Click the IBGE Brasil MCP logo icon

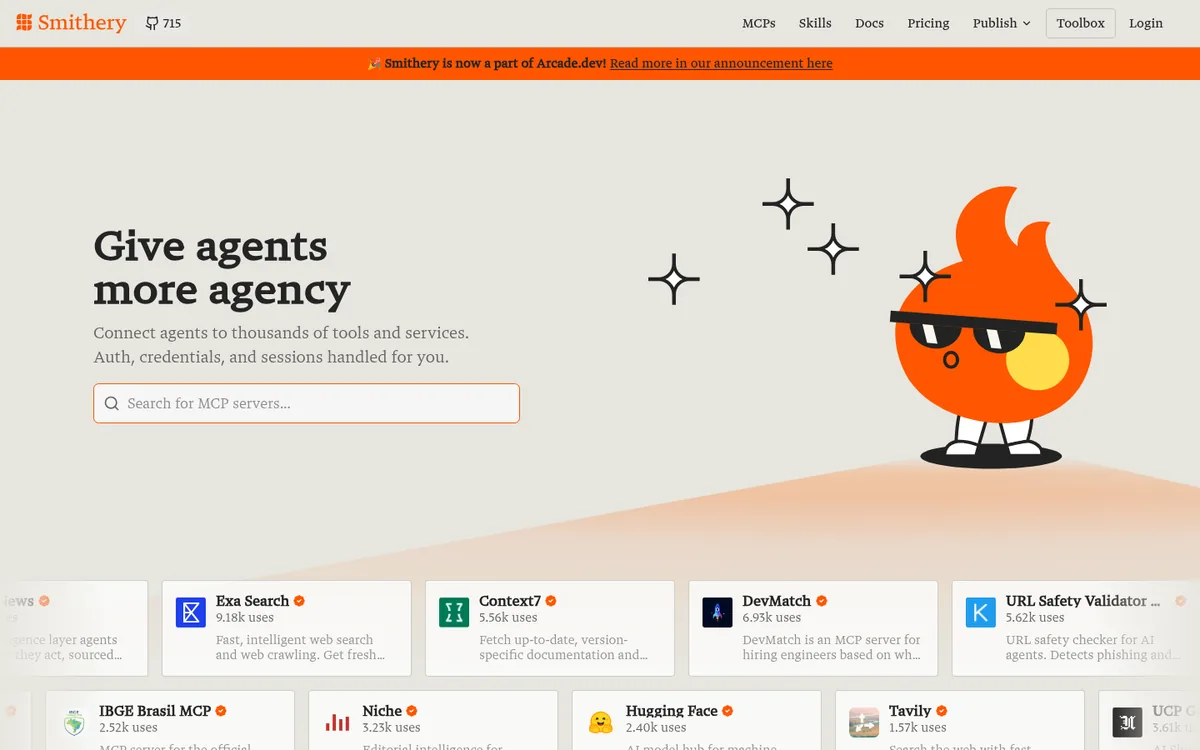pos(74,722)
